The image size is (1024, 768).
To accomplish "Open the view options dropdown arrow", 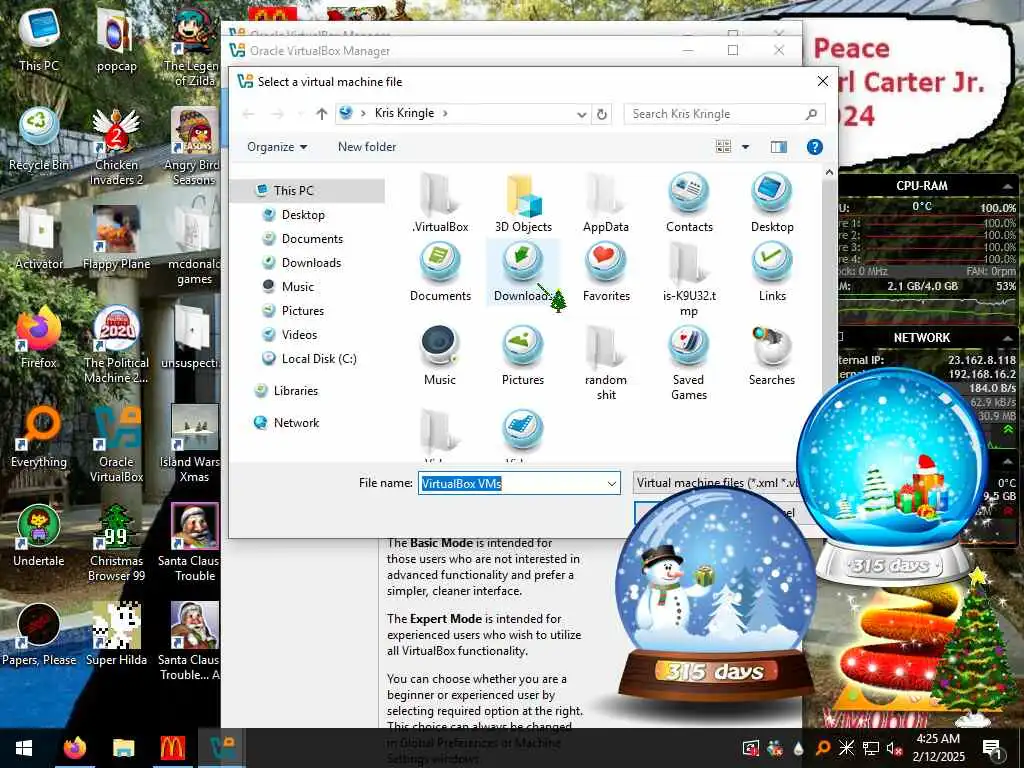I will (746, 147).
